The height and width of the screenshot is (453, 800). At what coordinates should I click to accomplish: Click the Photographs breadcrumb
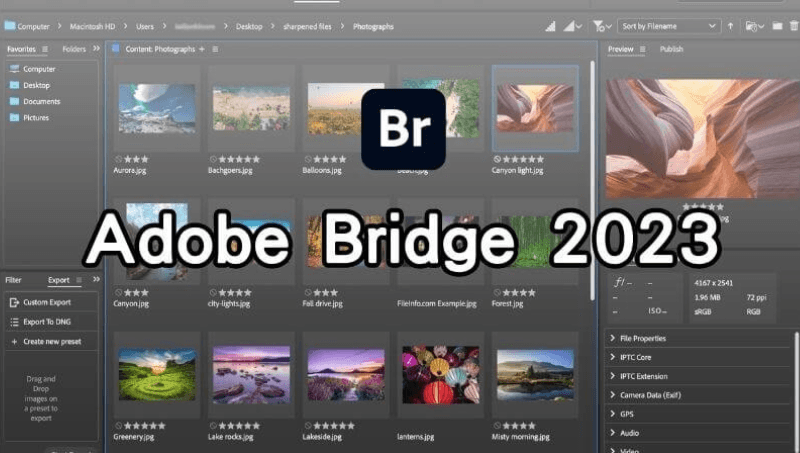click(x=373, y=27)
